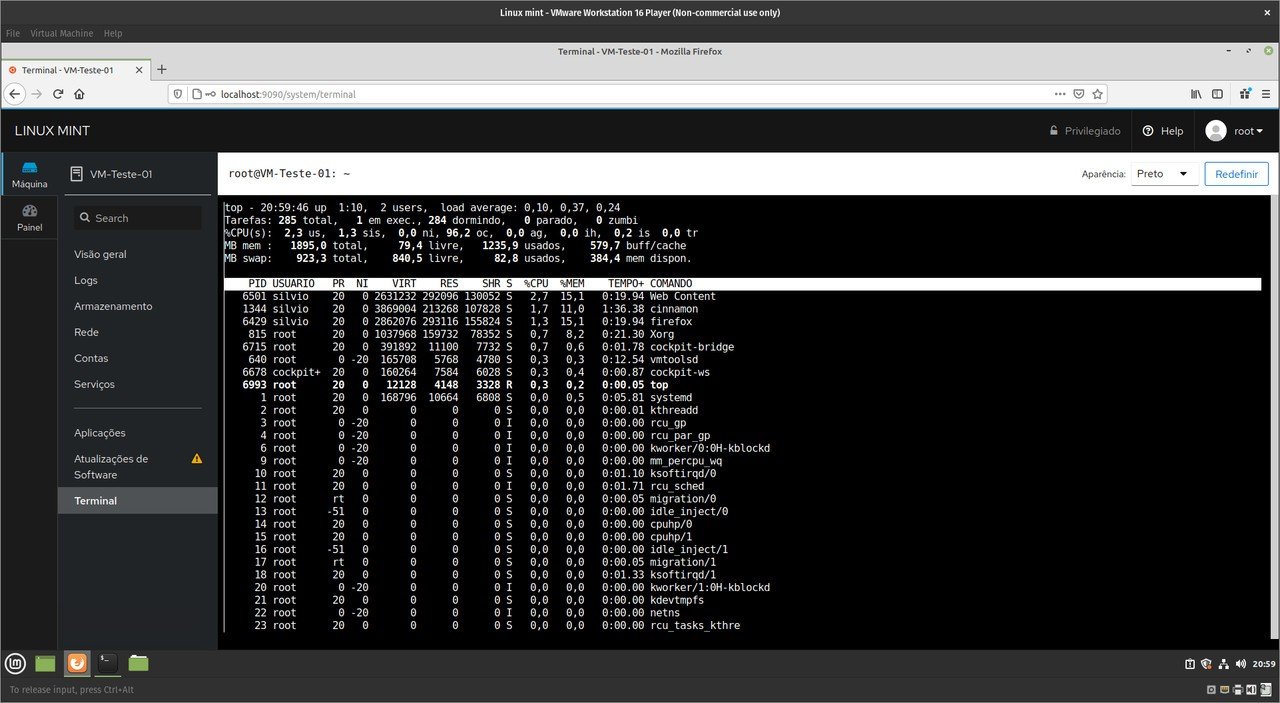Open the Aparência theme dropdown
Image resolution: width=1280 pixels, height=703 pixels.
pyautogui.click(x=1164, y=174)
